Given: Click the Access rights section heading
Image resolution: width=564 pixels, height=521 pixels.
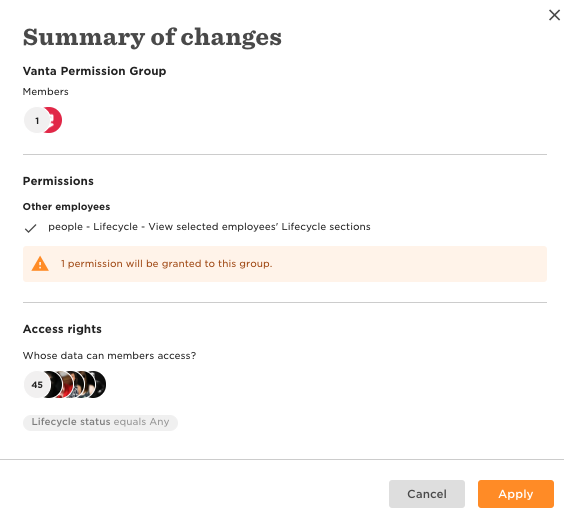Looking at the screenshot, I should coord(62,329).
